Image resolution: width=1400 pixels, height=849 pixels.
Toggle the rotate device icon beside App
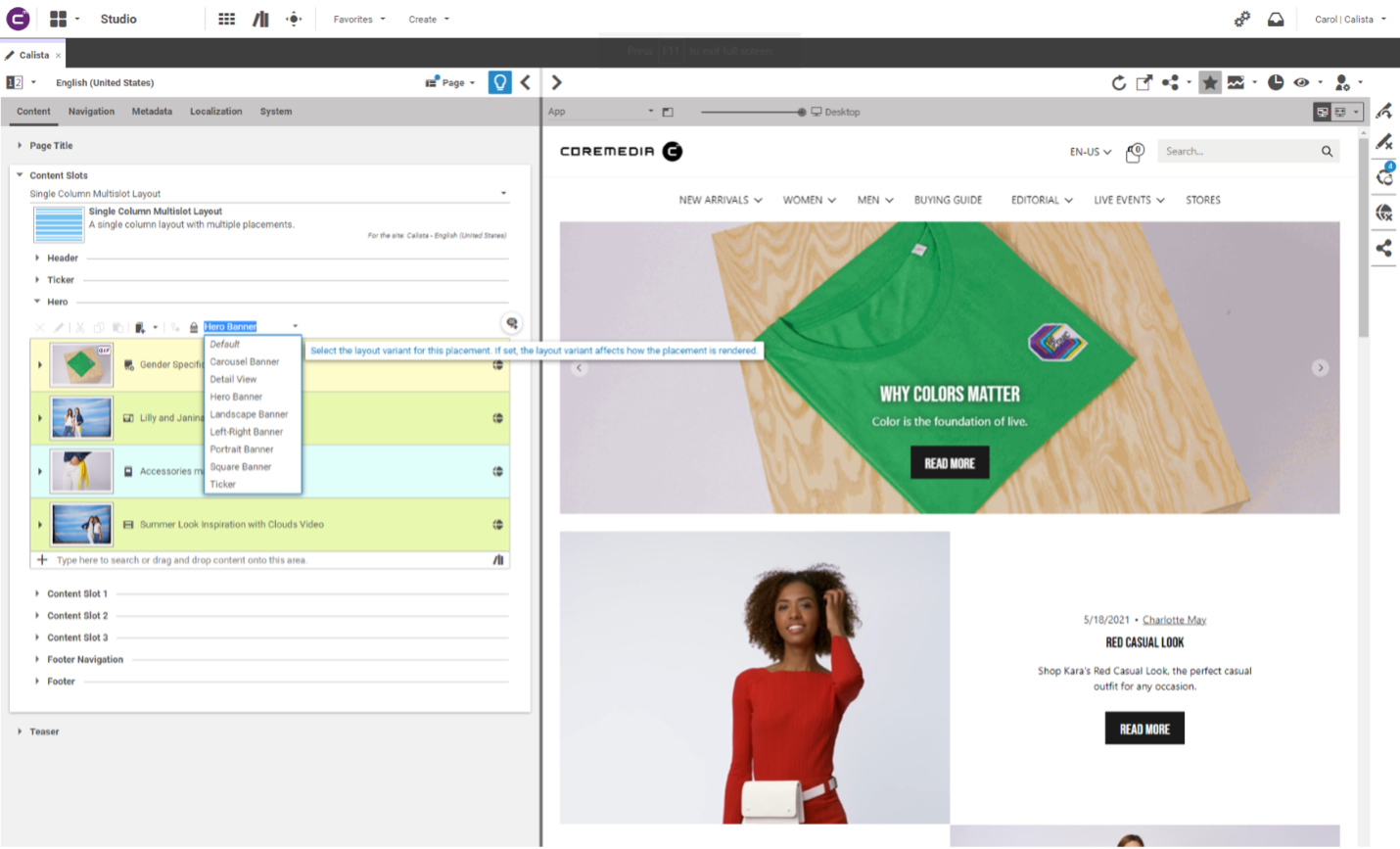(668, 112)
